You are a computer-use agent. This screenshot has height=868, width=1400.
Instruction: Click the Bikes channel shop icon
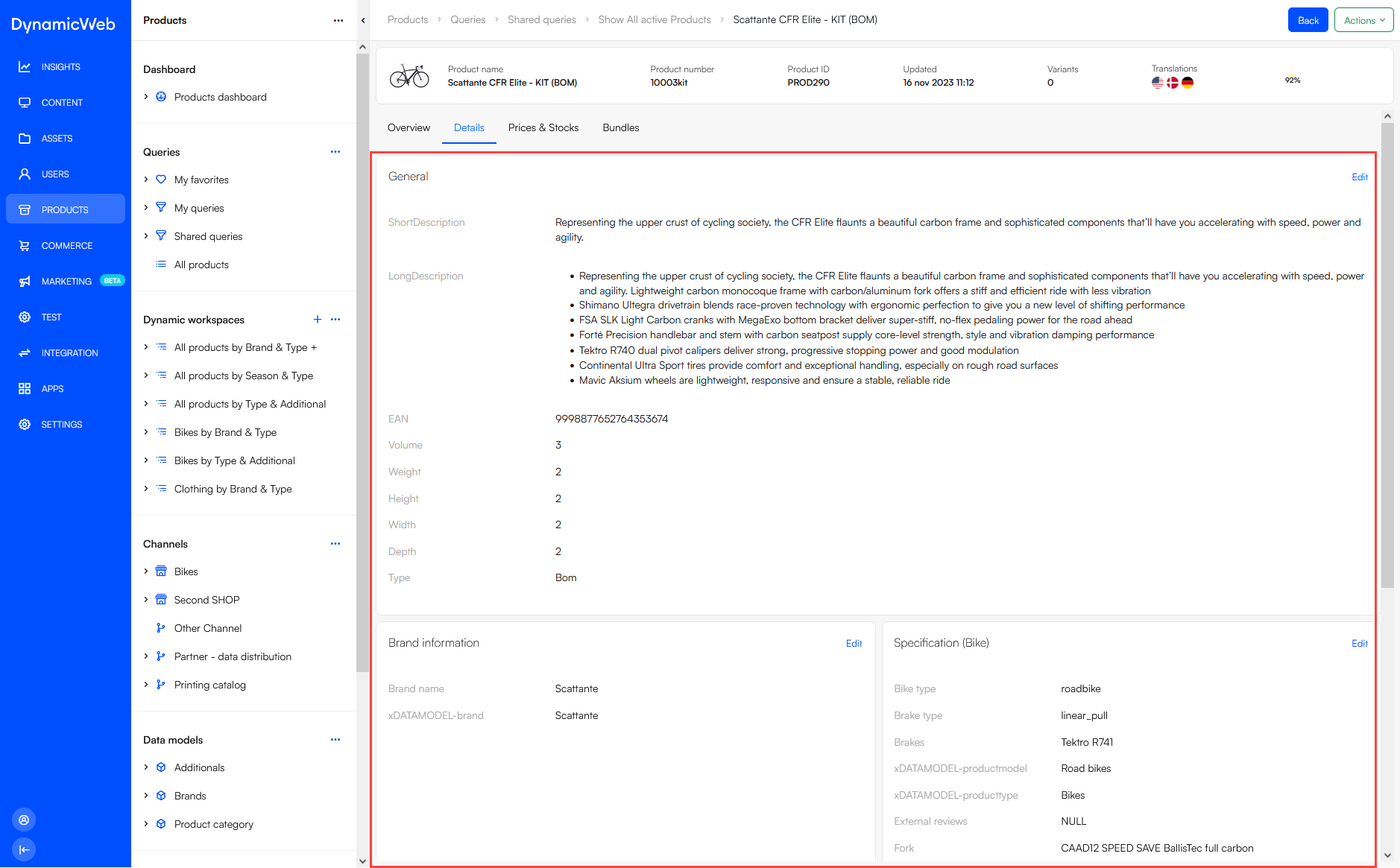point(161,571)
